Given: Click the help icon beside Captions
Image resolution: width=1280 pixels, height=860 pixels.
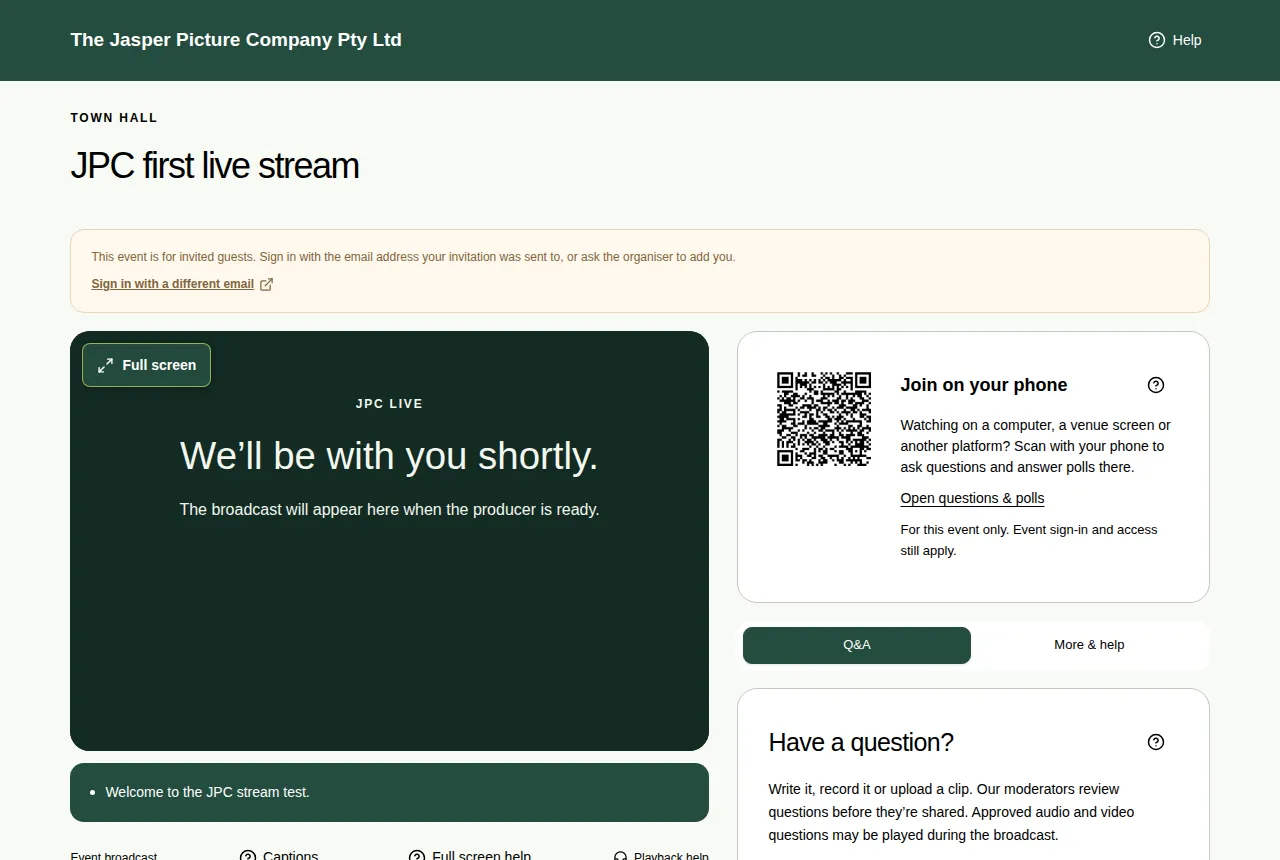Looking at the screenshot, I should (248, 856).
